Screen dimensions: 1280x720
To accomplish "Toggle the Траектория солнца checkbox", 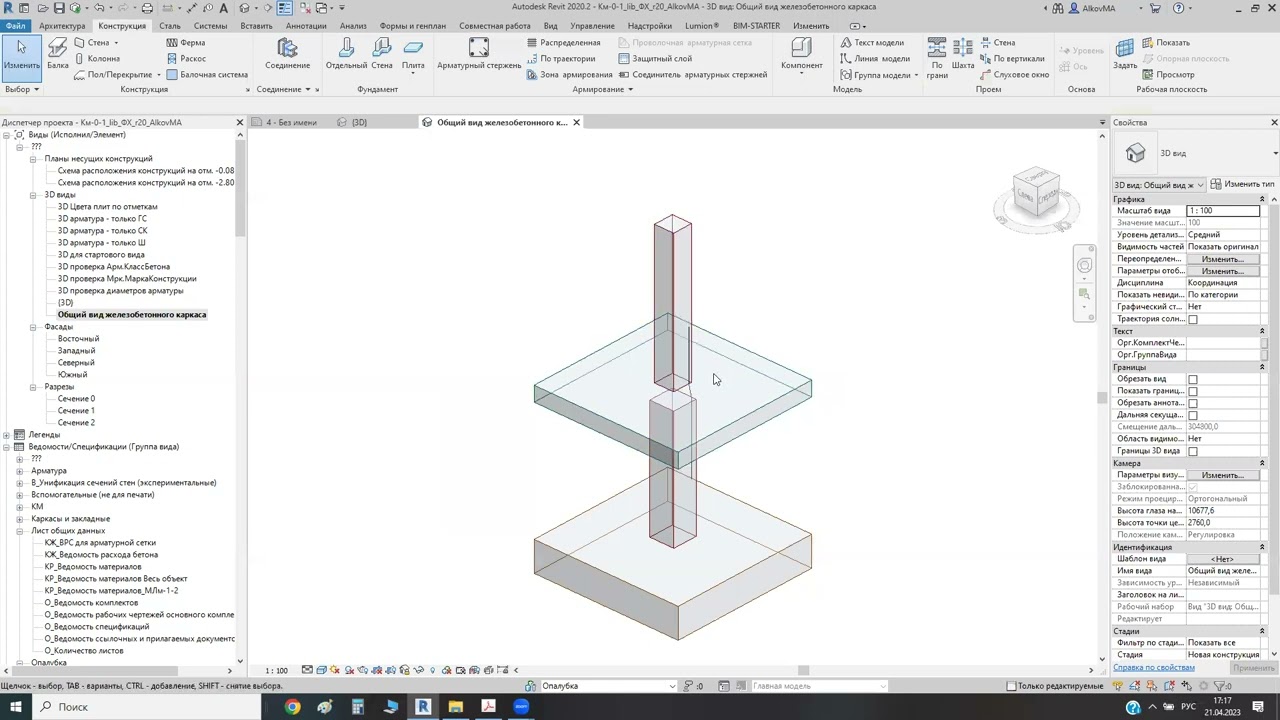I will tap(1192, 319).
